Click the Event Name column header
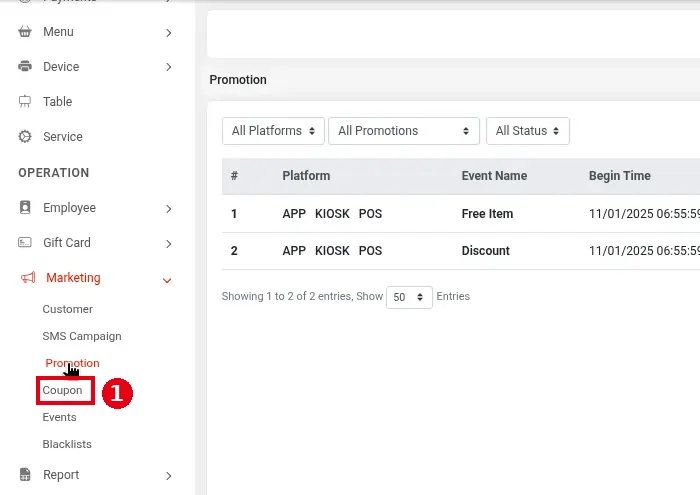The image size is (700, 495). click(x=494, y=176)
